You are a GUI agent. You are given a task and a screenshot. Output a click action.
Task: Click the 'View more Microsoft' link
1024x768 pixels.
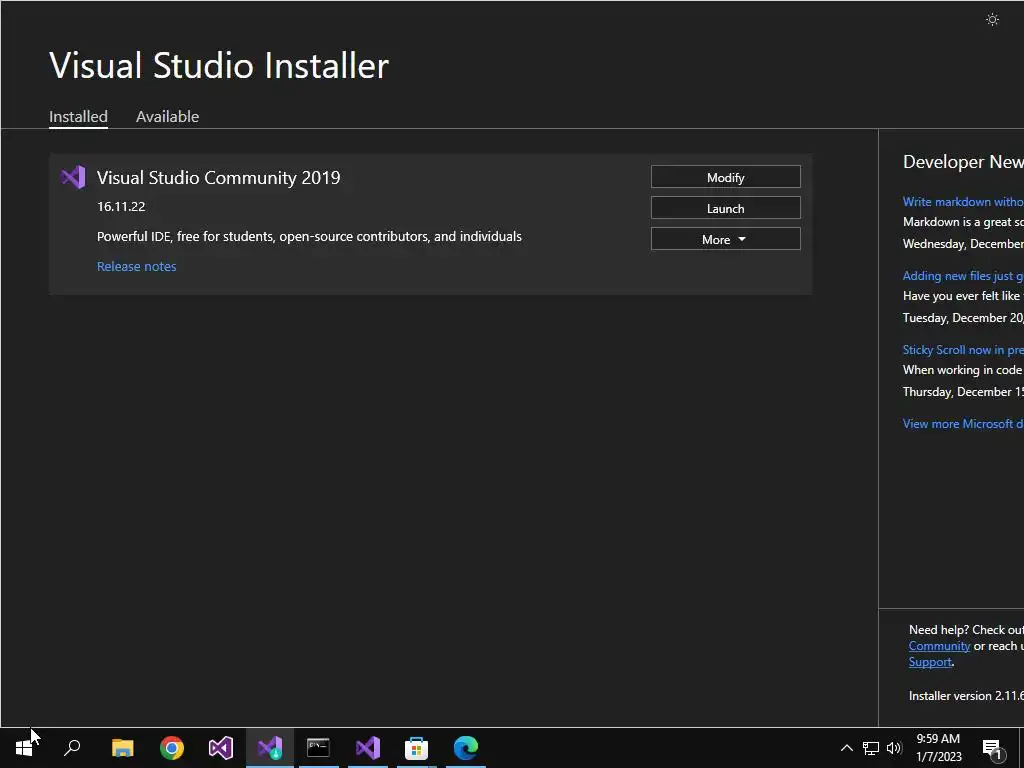(963, 424)
